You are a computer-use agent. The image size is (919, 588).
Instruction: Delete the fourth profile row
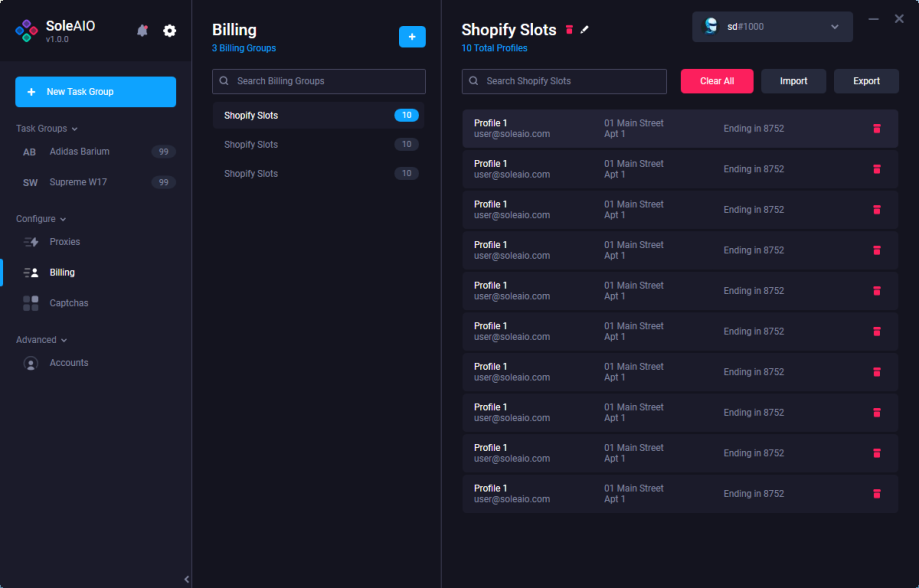pos(877,250)
